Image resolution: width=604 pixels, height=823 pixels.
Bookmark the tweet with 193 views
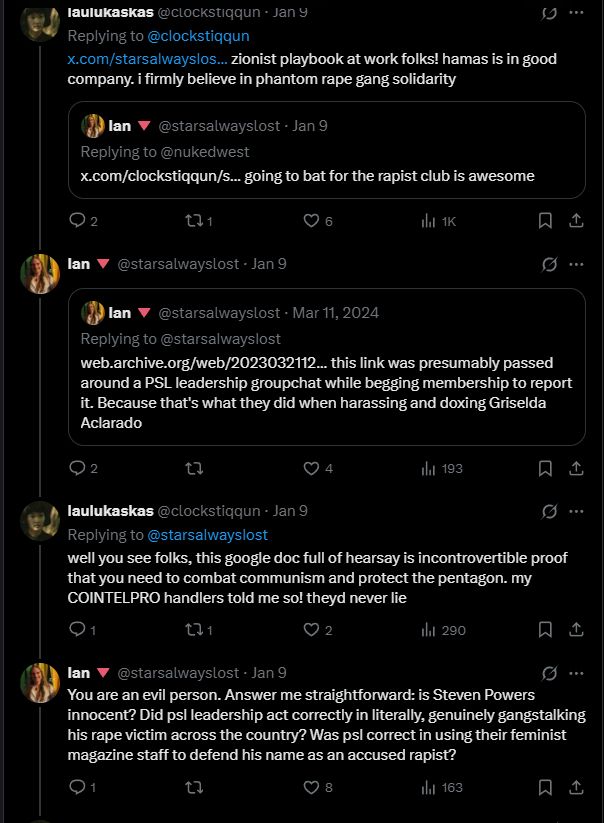(545, 467)
